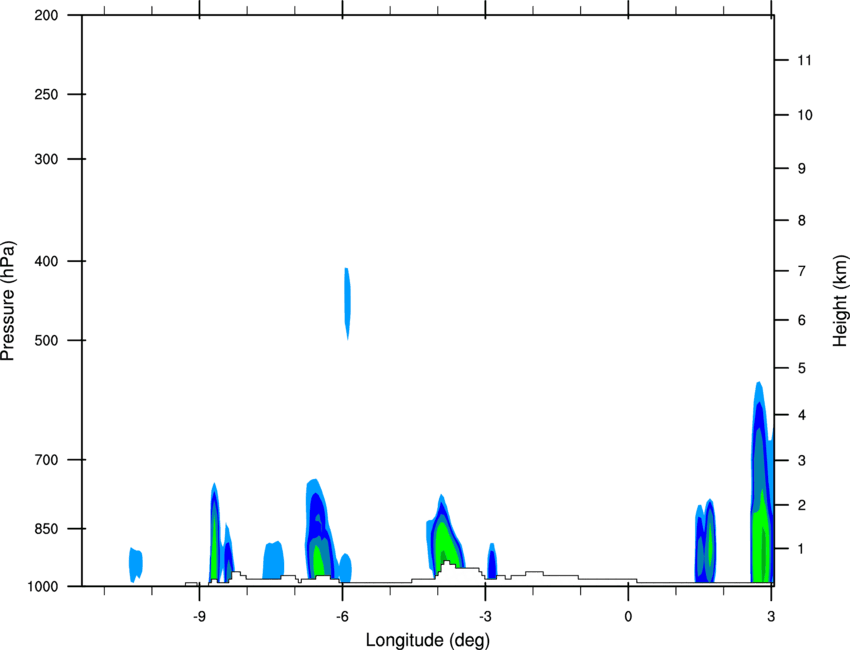This screenshot has width=850, height=650.
Task: Click the Height (km) axis title
Action: pos(841,300)
